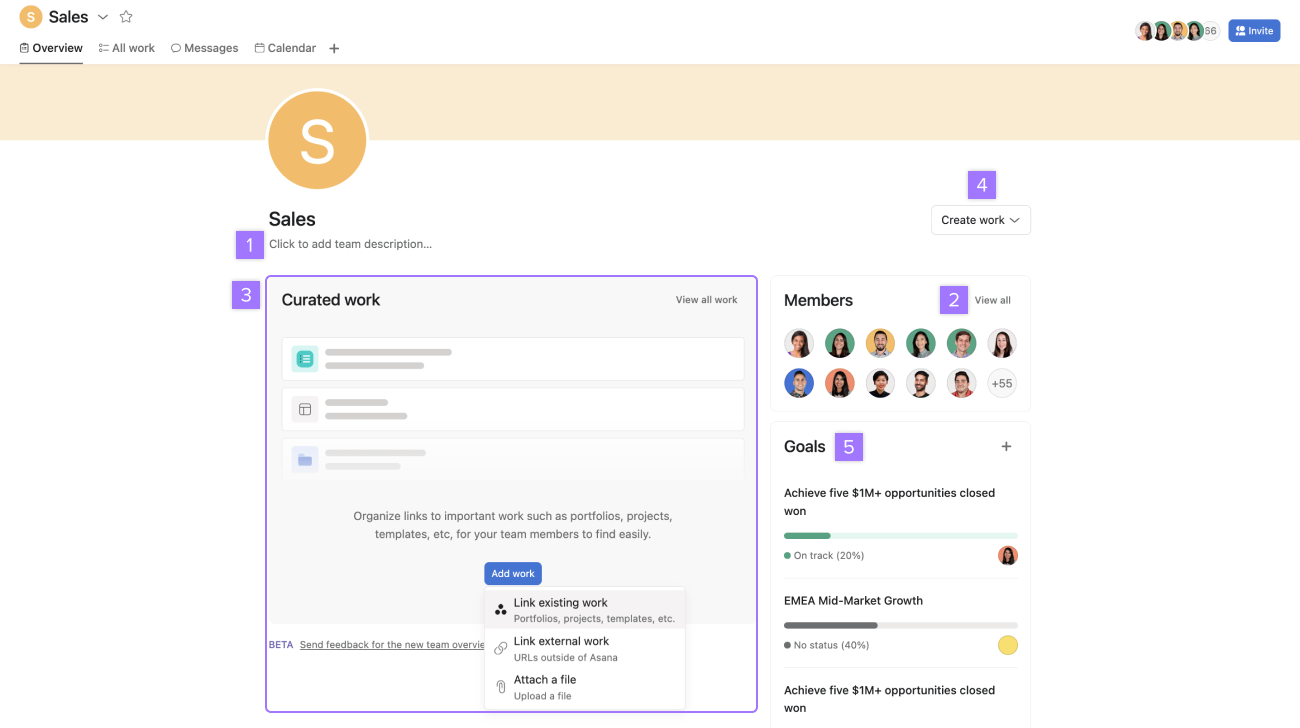The height and width of the screenshot is (728, 1300).
Task: Open the Messages tab
Action: 204,48
